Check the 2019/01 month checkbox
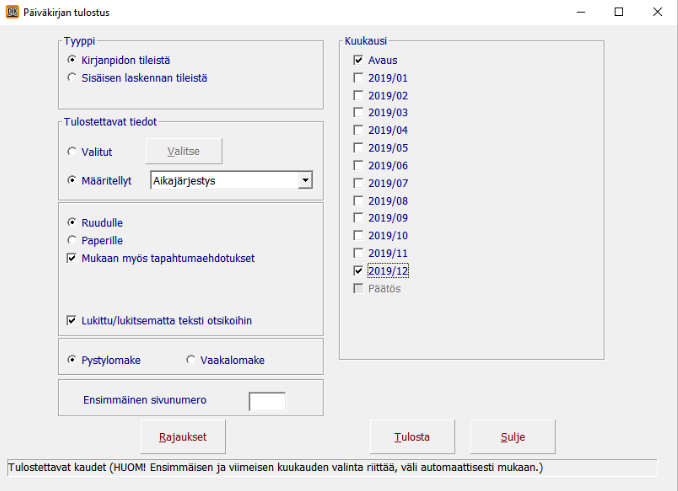The width and height of the screenshot is (678, 491). point(359,78)
